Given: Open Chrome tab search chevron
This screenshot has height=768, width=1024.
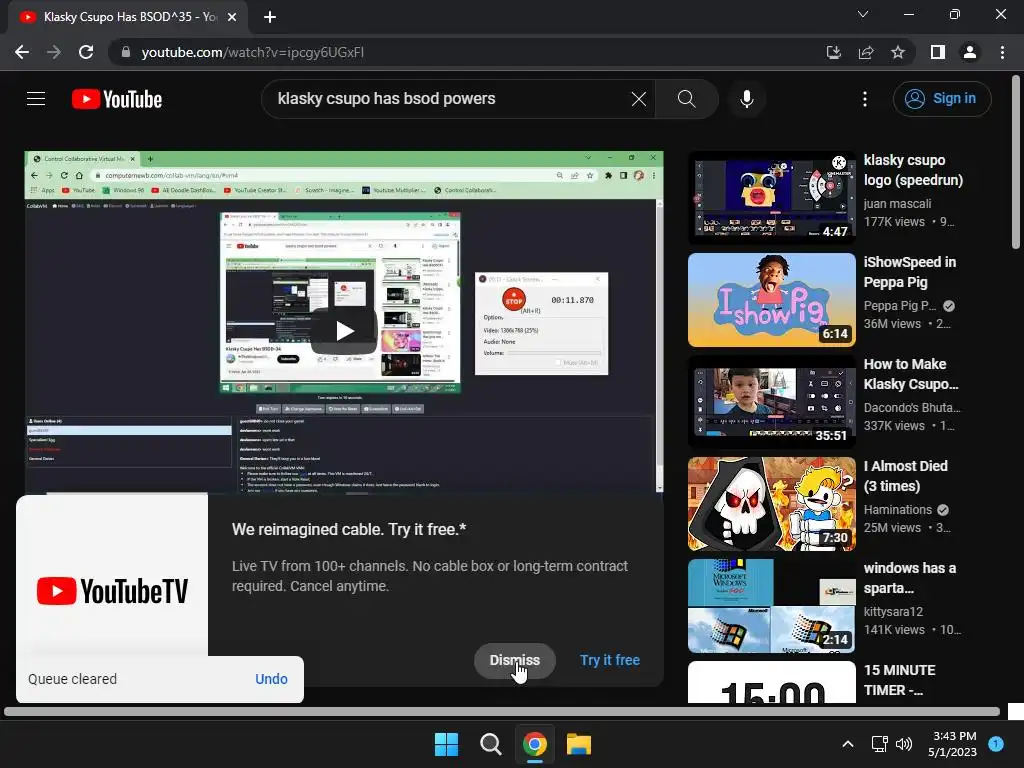Looking at the screenshot, I should pyautogui.click(x=863, y=14).
